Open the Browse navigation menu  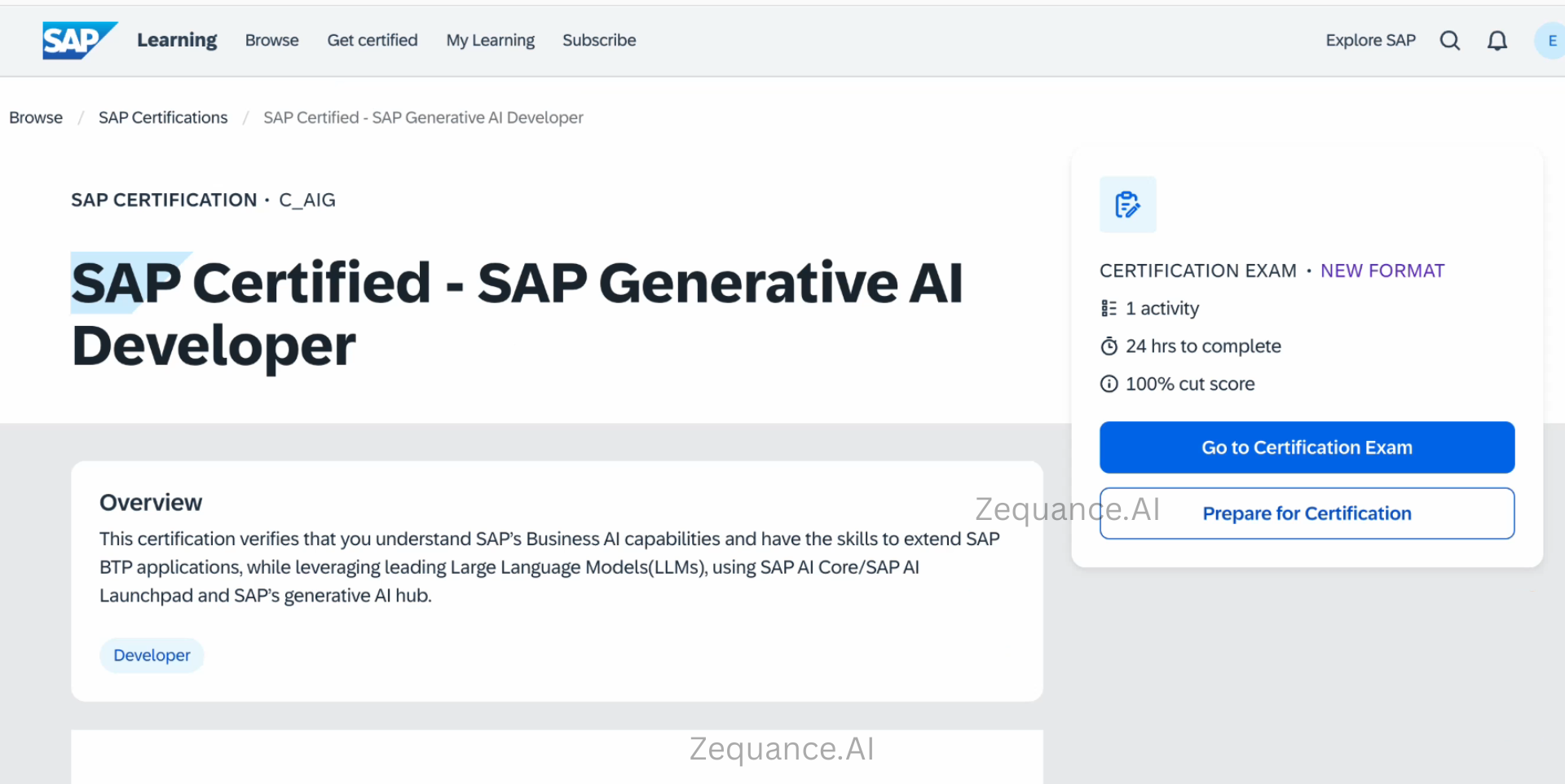271,40
